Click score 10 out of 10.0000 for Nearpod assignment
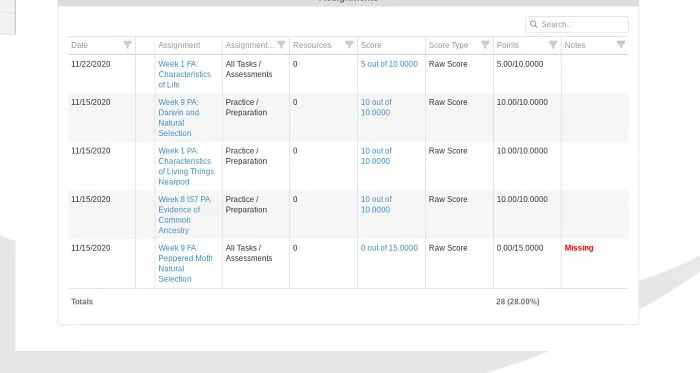Screen dimensions: 700x373 pyautogui.click(x=376, y=156)
